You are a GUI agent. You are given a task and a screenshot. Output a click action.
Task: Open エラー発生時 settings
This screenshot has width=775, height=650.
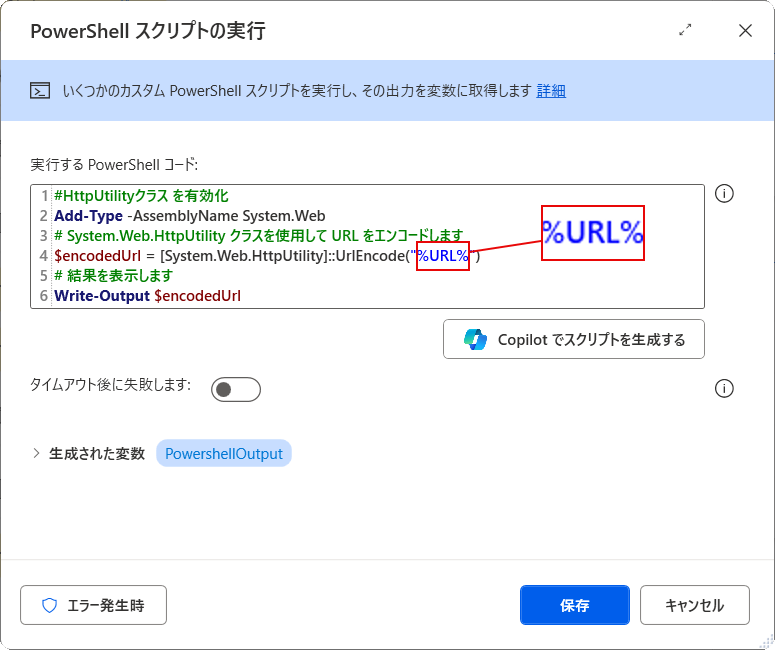pos(93,605)
